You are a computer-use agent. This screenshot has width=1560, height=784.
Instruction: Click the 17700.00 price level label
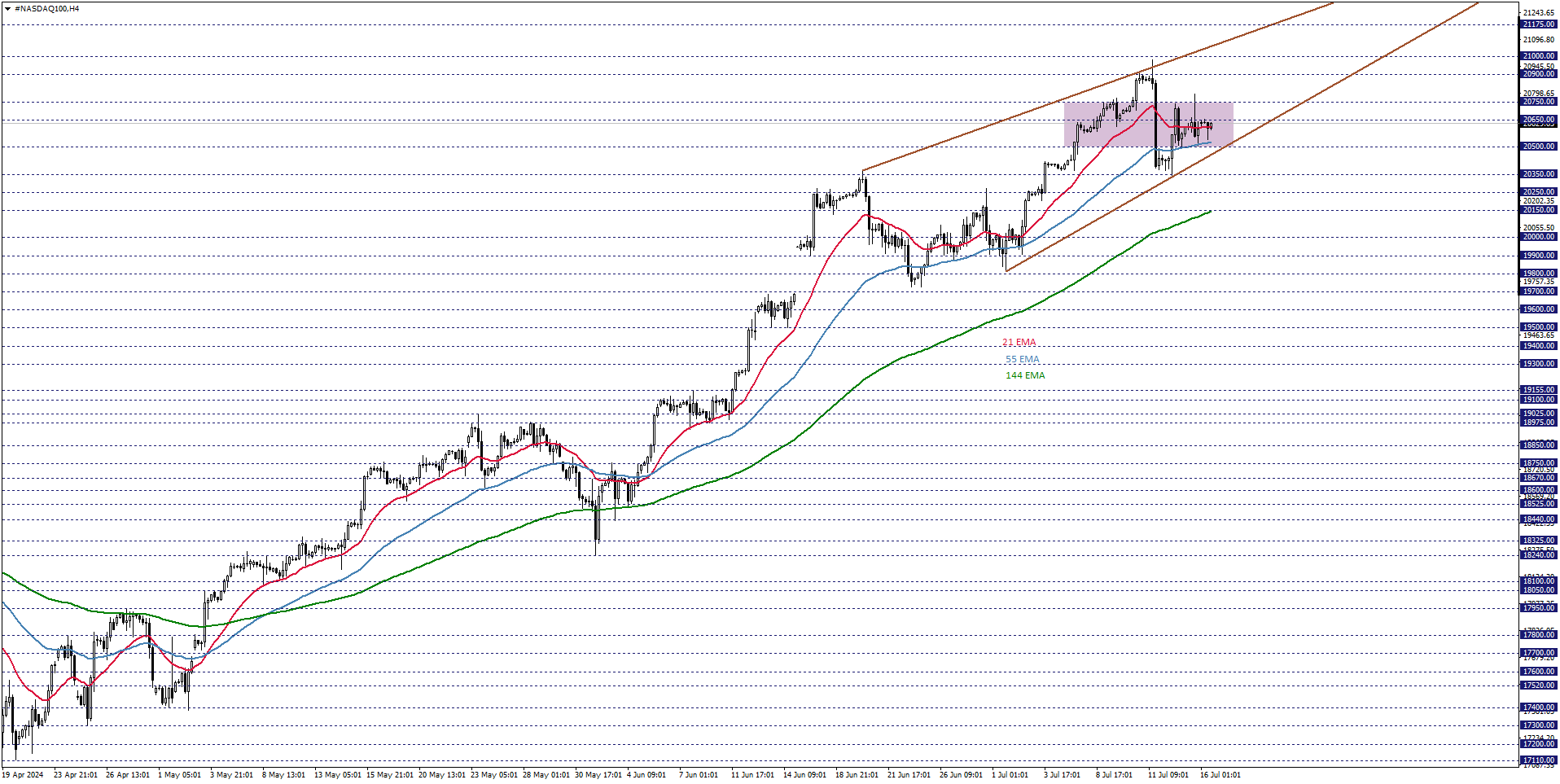[x=1539, y=653]
